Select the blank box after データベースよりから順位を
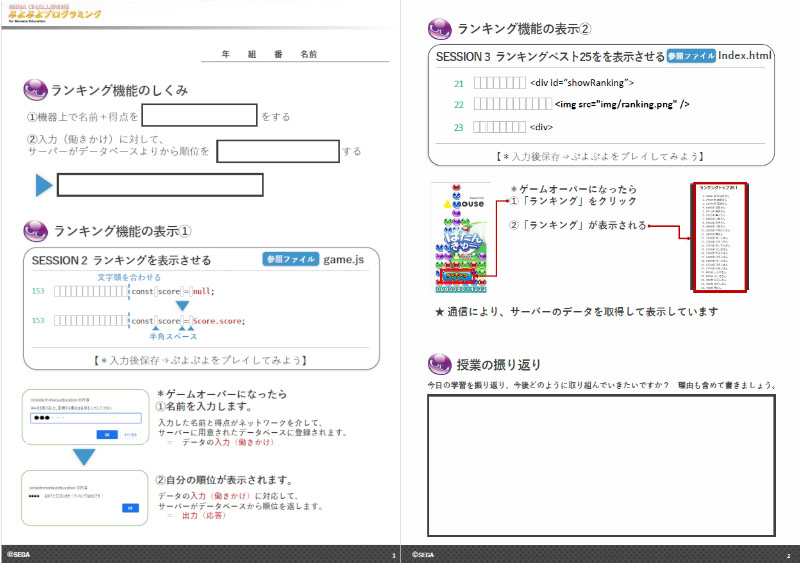The width and height of the screenshot is (800, 563). pos(278,151)
